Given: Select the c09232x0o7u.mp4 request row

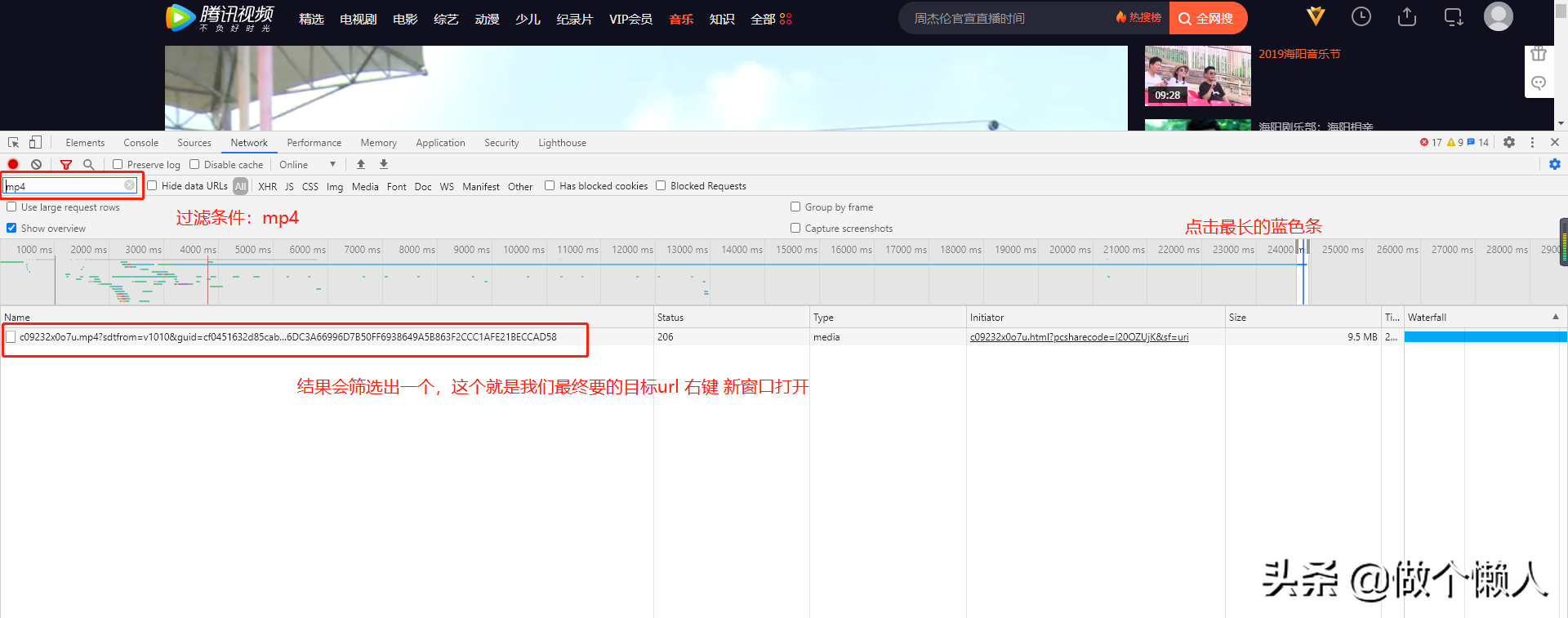Looking at the screenshot, I should pos(327,336).
